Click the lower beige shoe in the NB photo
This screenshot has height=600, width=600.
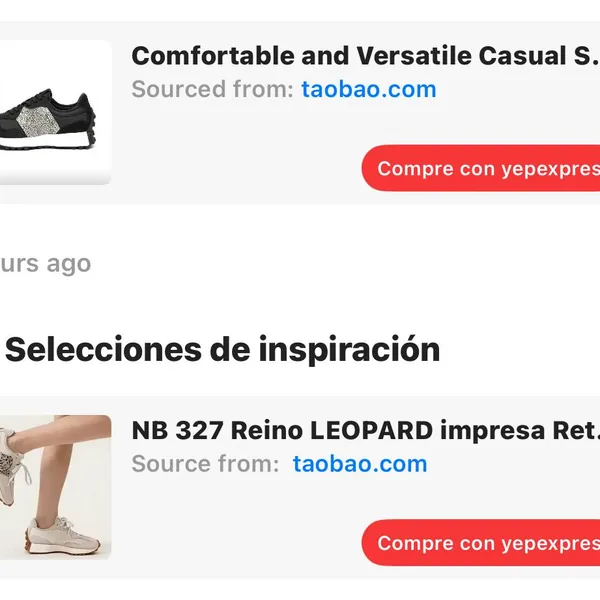click(64, 535)
